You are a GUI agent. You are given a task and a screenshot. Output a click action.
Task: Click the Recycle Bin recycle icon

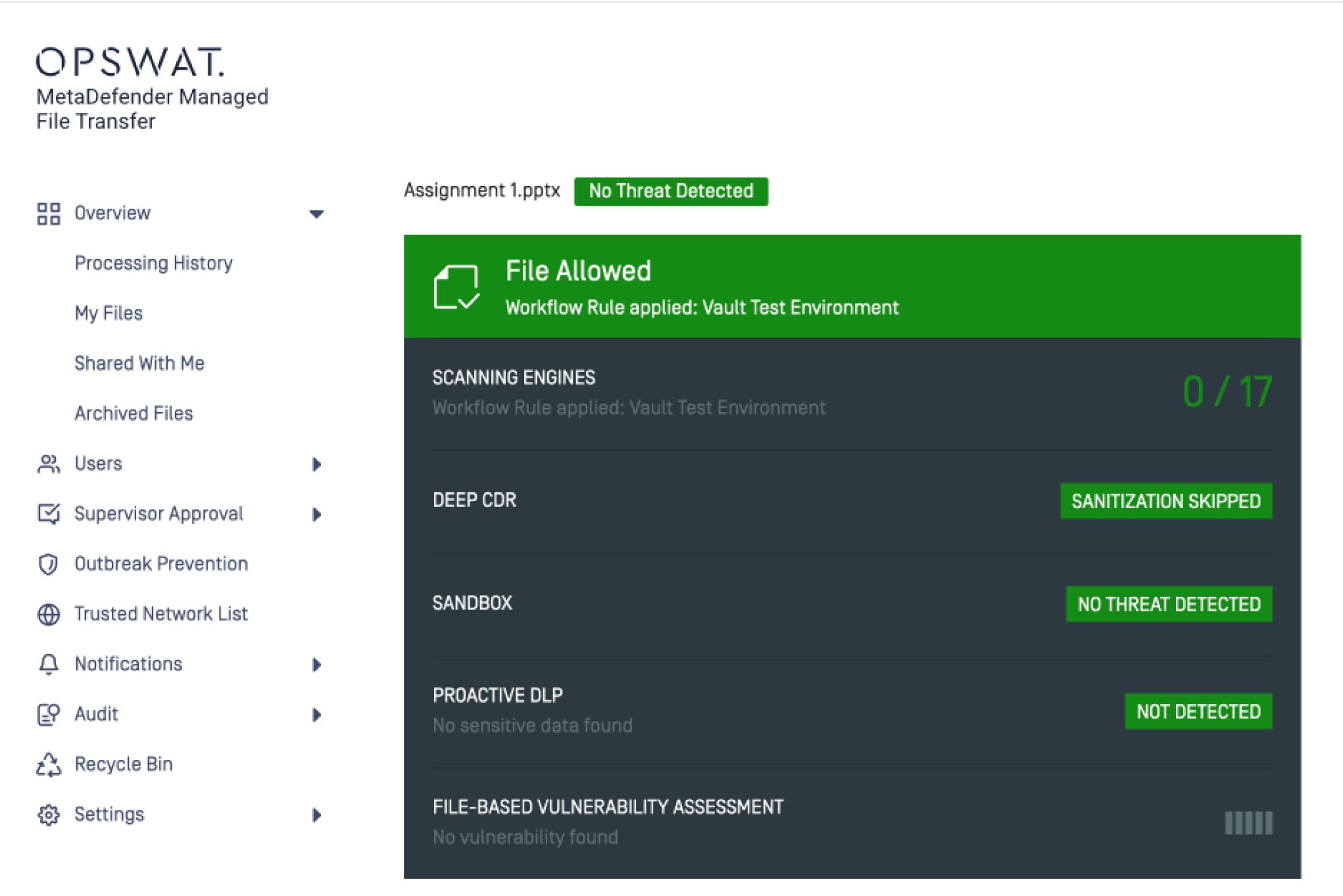coord(49,765)
